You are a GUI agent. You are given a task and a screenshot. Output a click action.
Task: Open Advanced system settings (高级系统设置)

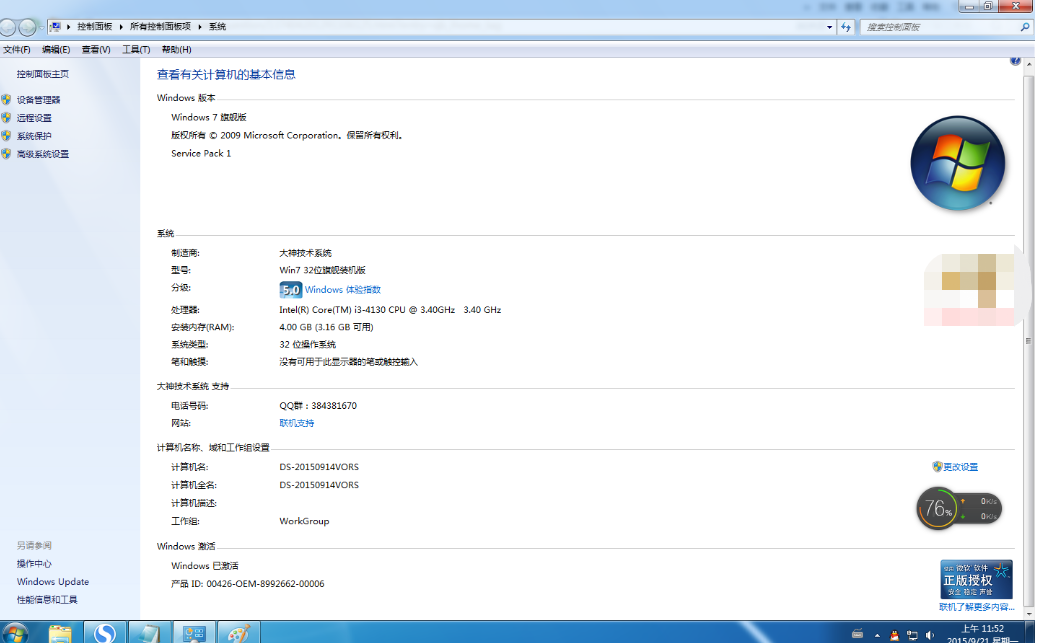pyautogui.click(x=42, y=154)
